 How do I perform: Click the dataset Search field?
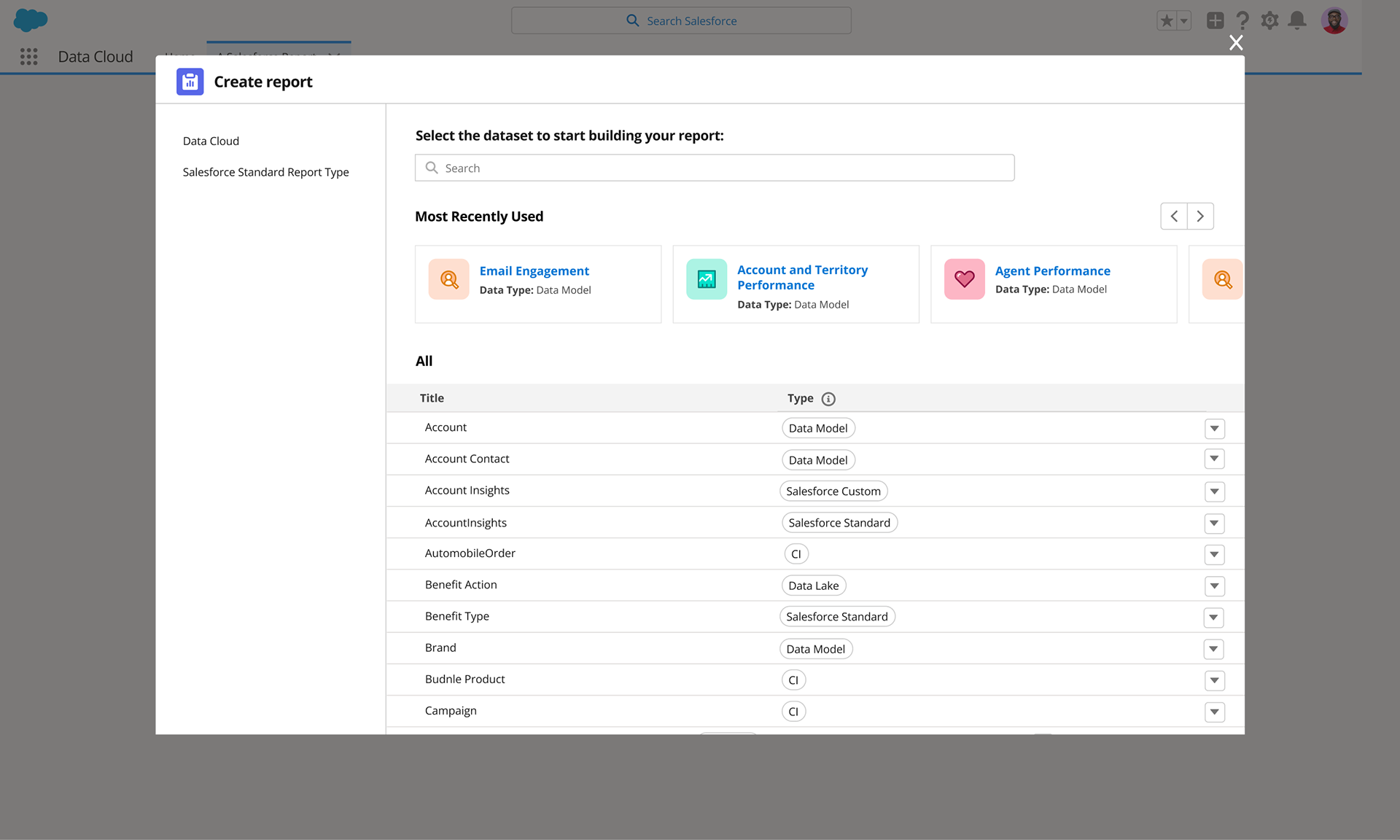(x=715, y=168)
